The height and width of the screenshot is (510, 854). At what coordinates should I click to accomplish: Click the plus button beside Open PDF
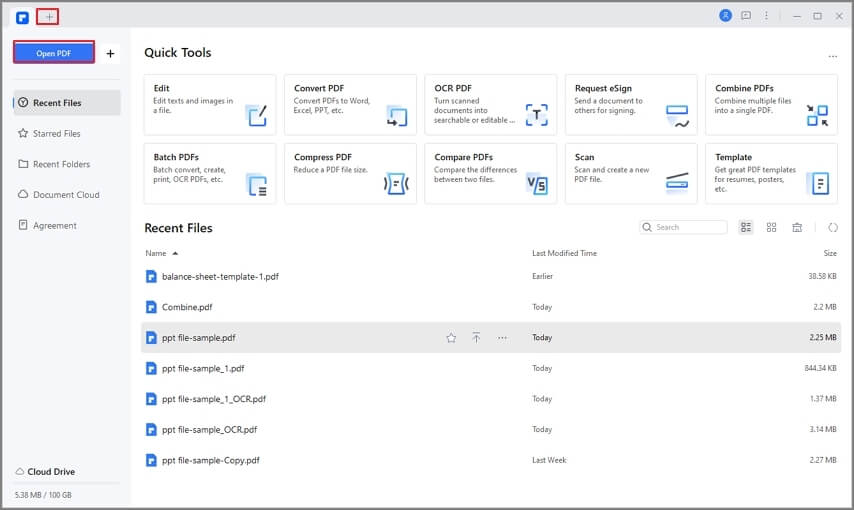(110, 53)
